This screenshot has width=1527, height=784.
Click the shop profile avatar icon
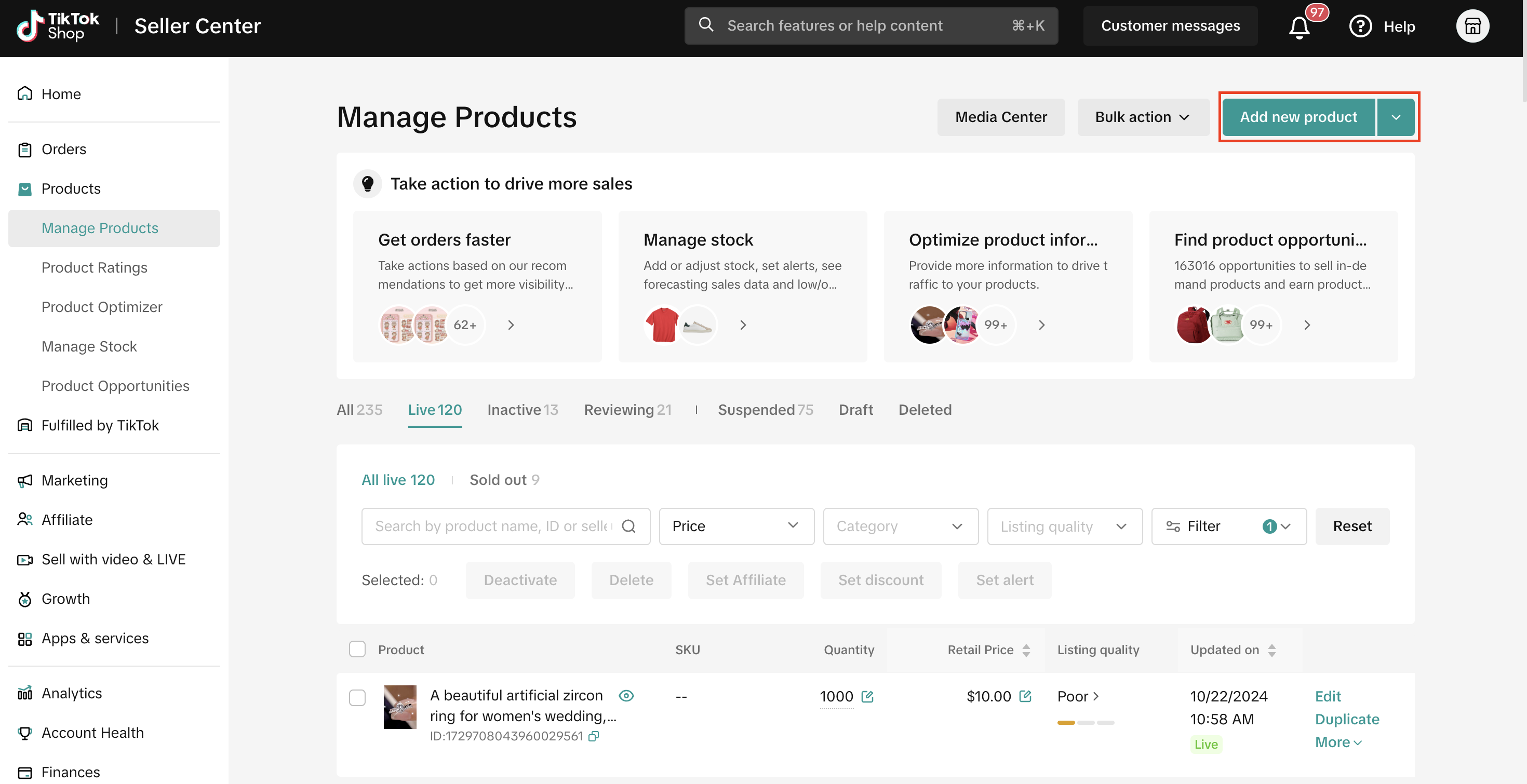(1472, 26)
